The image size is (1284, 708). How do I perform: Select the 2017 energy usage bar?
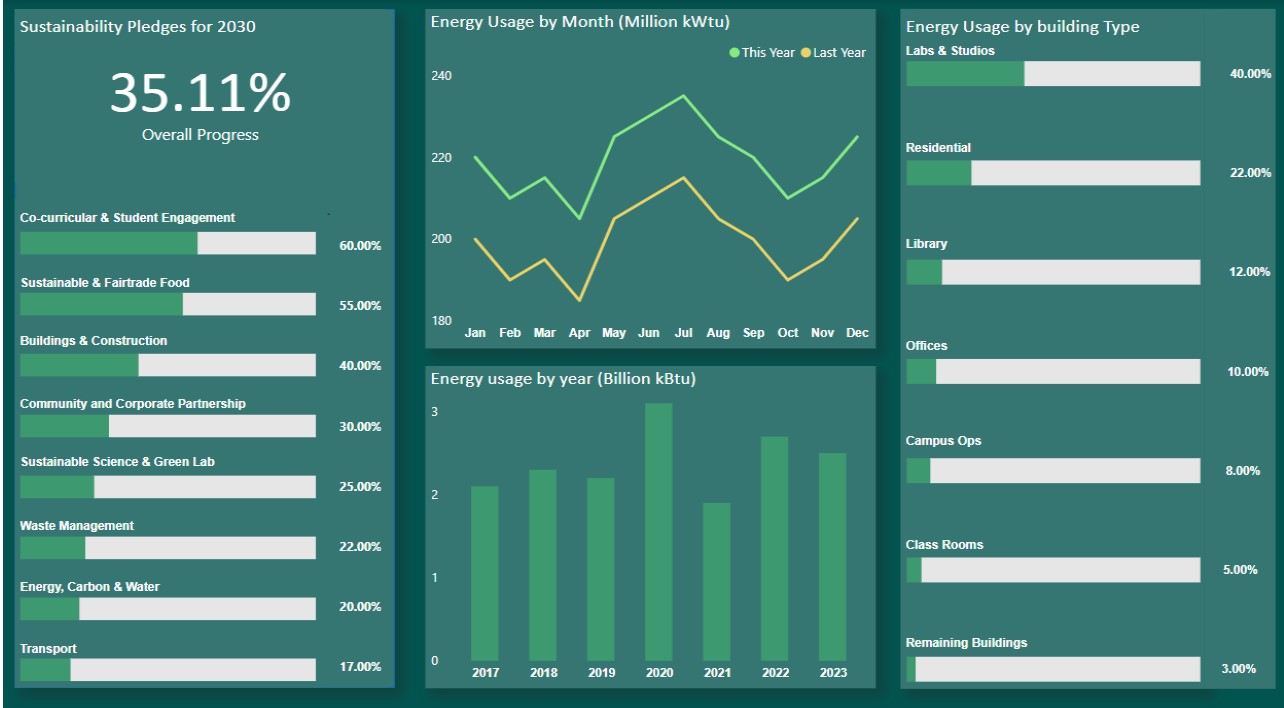click(x=485, y=573)
